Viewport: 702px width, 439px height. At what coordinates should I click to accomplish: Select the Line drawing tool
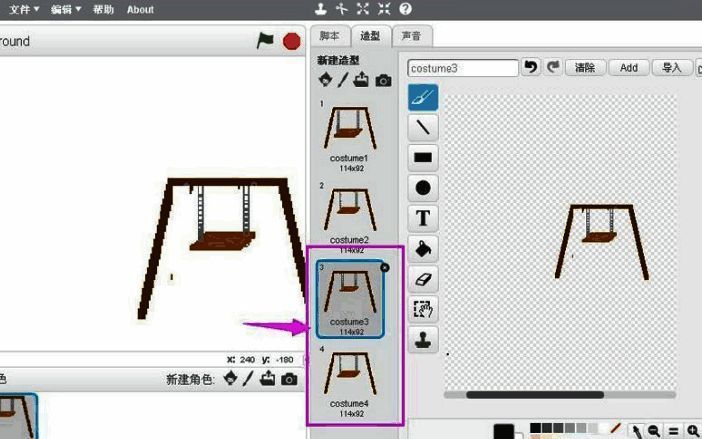423,127
